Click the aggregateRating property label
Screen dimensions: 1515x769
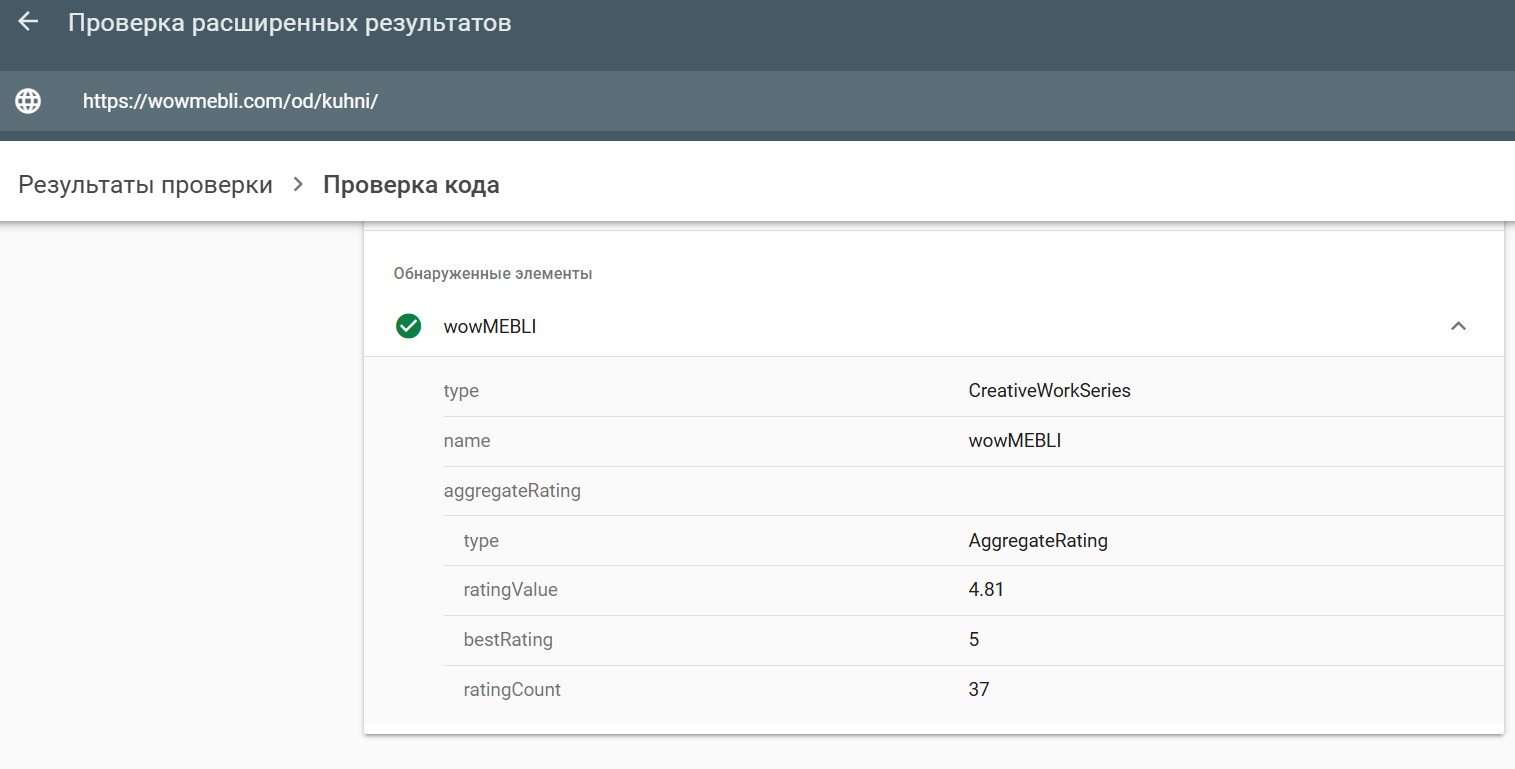512,491
